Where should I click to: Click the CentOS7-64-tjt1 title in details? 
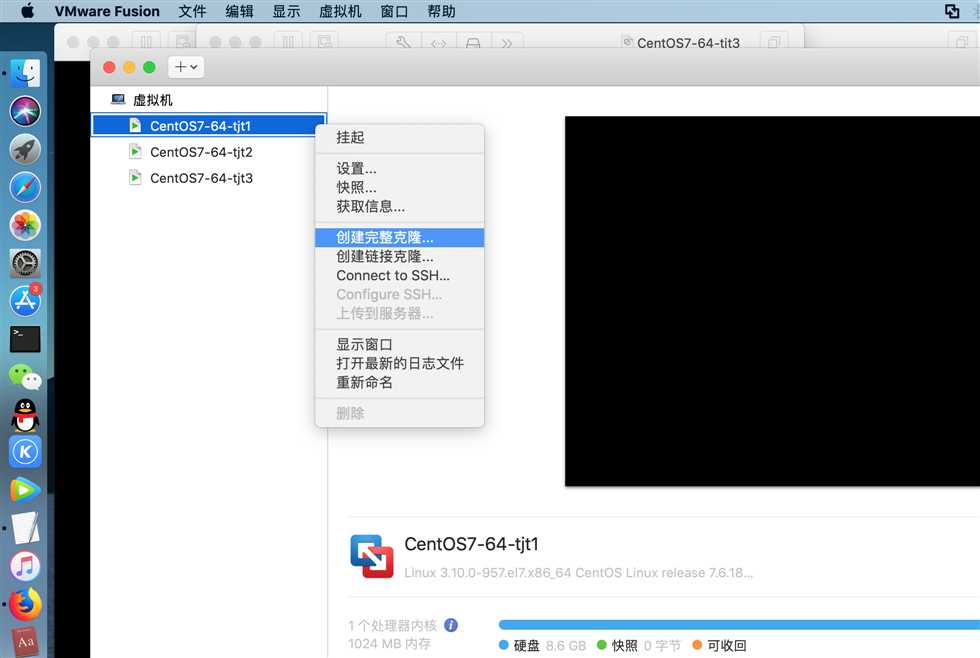click(471, 544)
